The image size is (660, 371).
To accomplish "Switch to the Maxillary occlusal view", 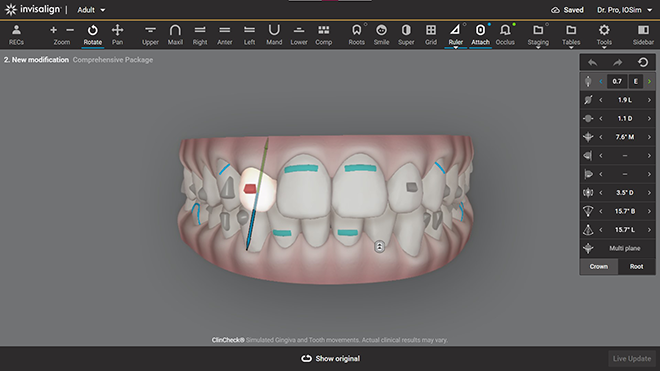I will 175,35.
